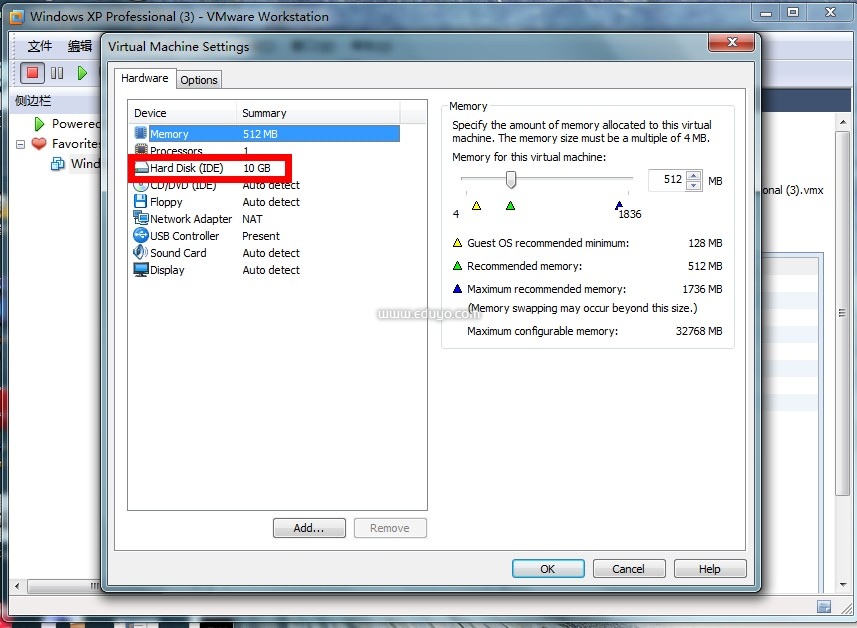Cancel the Virtual Machine Settings dialog

(628, 568)
